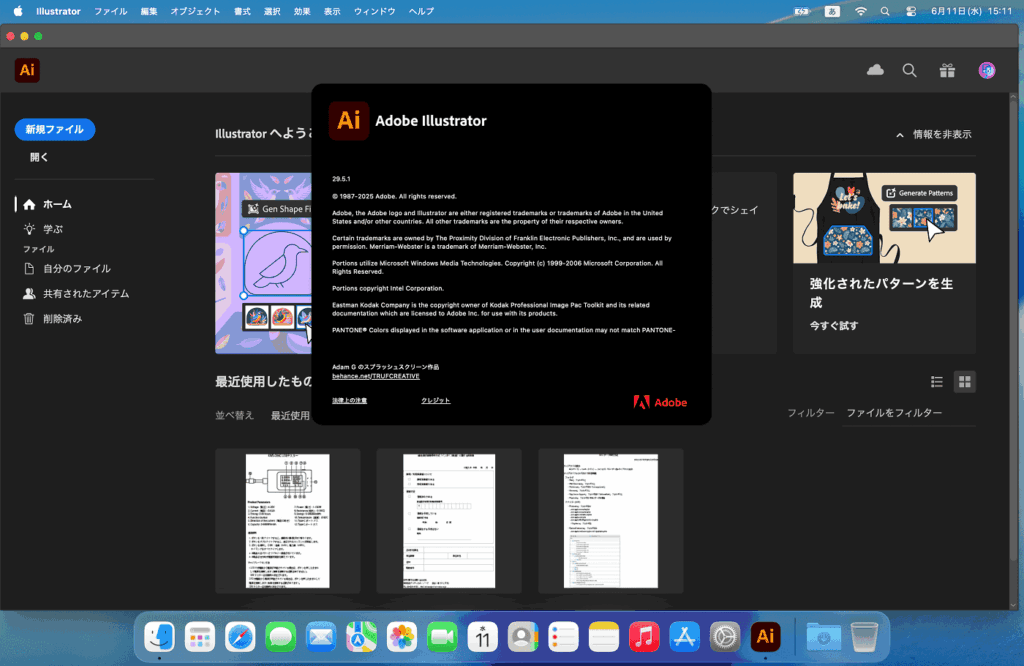
Task: Open Finder from the Dock
Action: pos(159,637)
